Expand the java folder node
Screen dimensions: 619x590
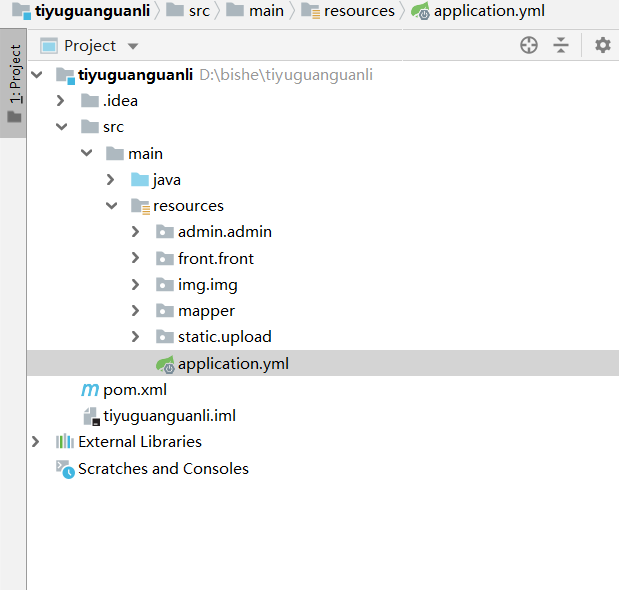tap(111, 180)
